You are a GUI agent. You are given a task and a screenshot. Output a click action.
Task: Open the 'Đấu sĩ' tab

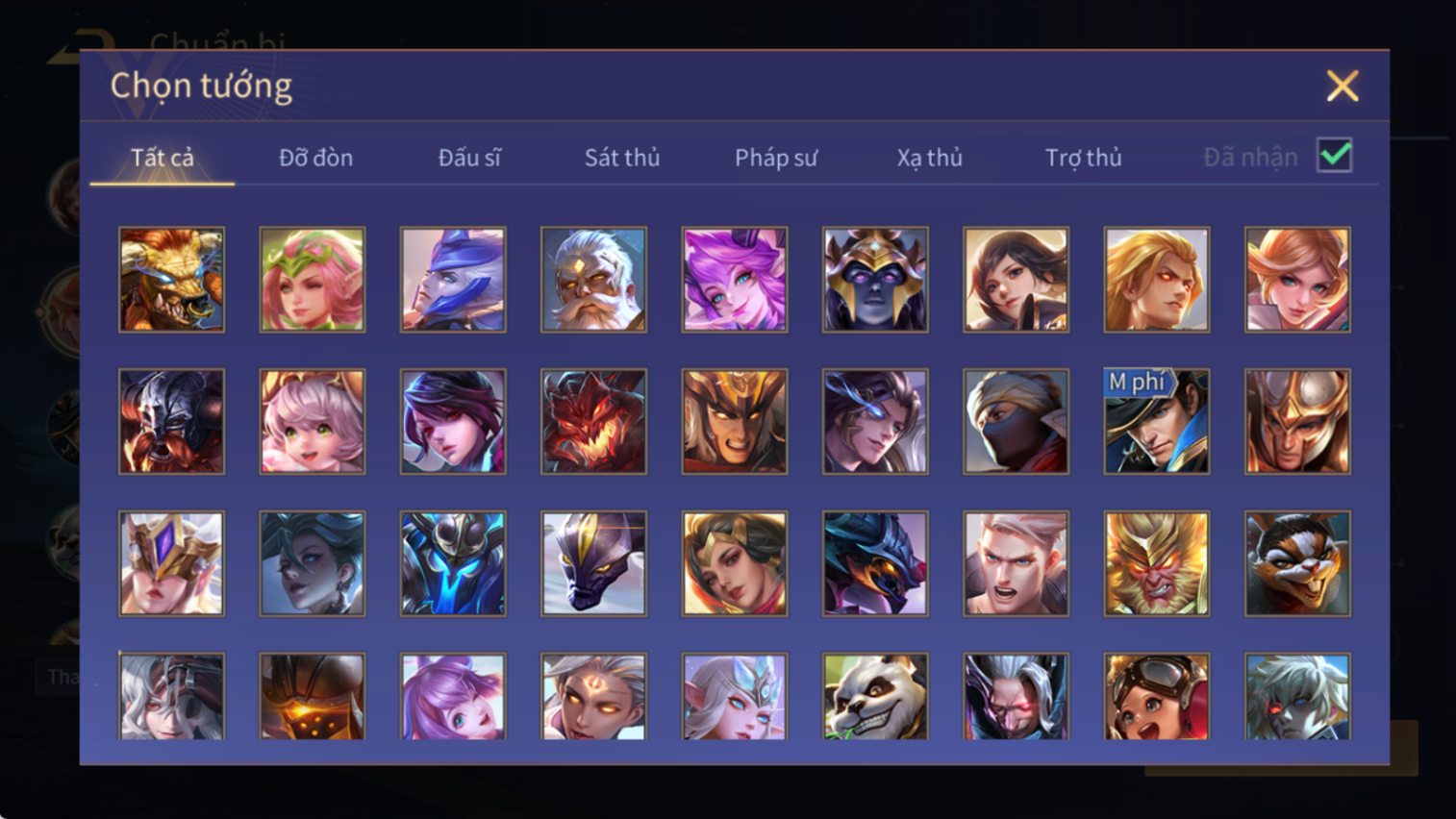(x=469, y=158)
